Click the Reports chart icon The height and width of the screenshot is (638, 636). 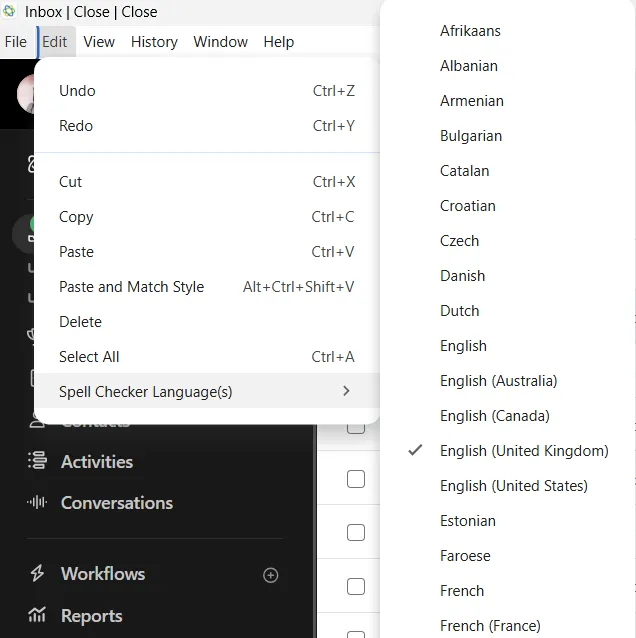coord(37,614)
